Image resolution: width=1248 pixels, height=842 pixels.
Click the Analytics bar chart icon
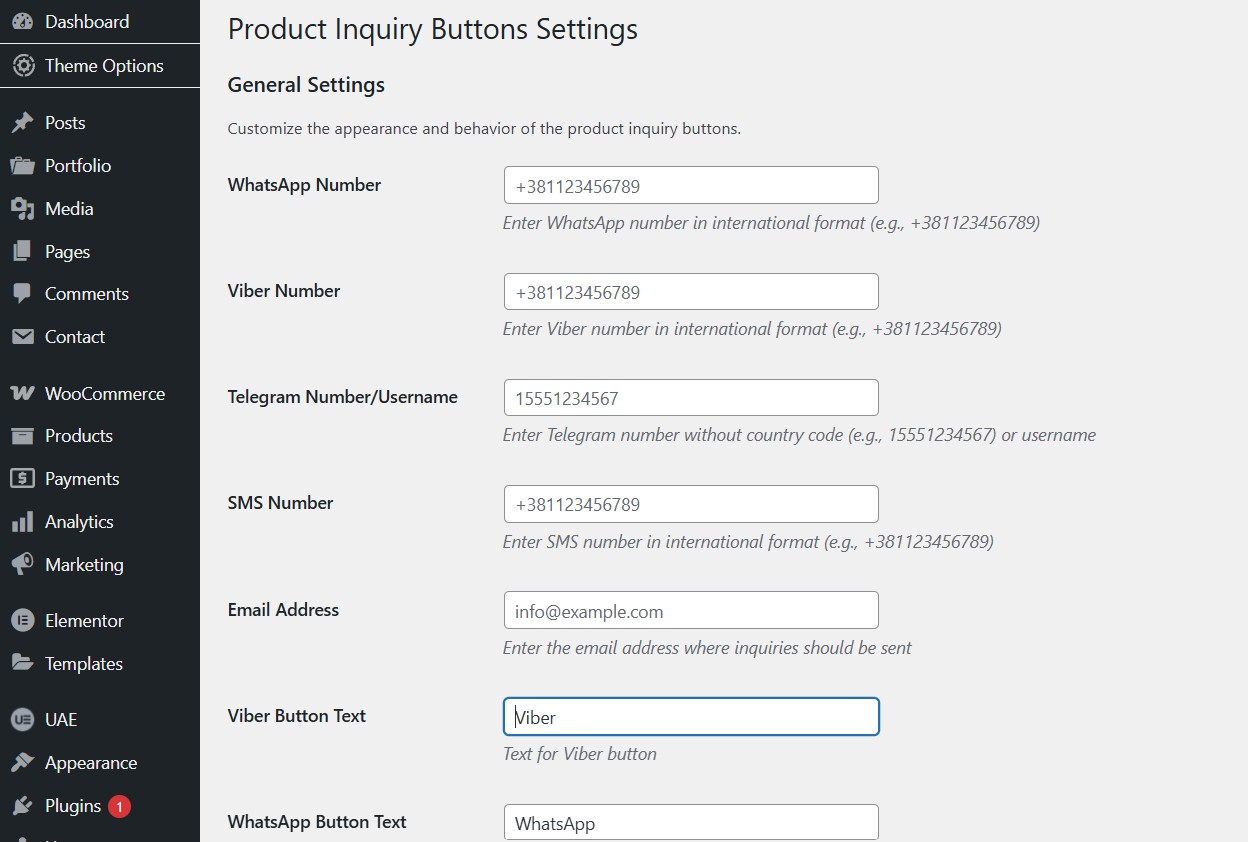click(x=22, y=522)
